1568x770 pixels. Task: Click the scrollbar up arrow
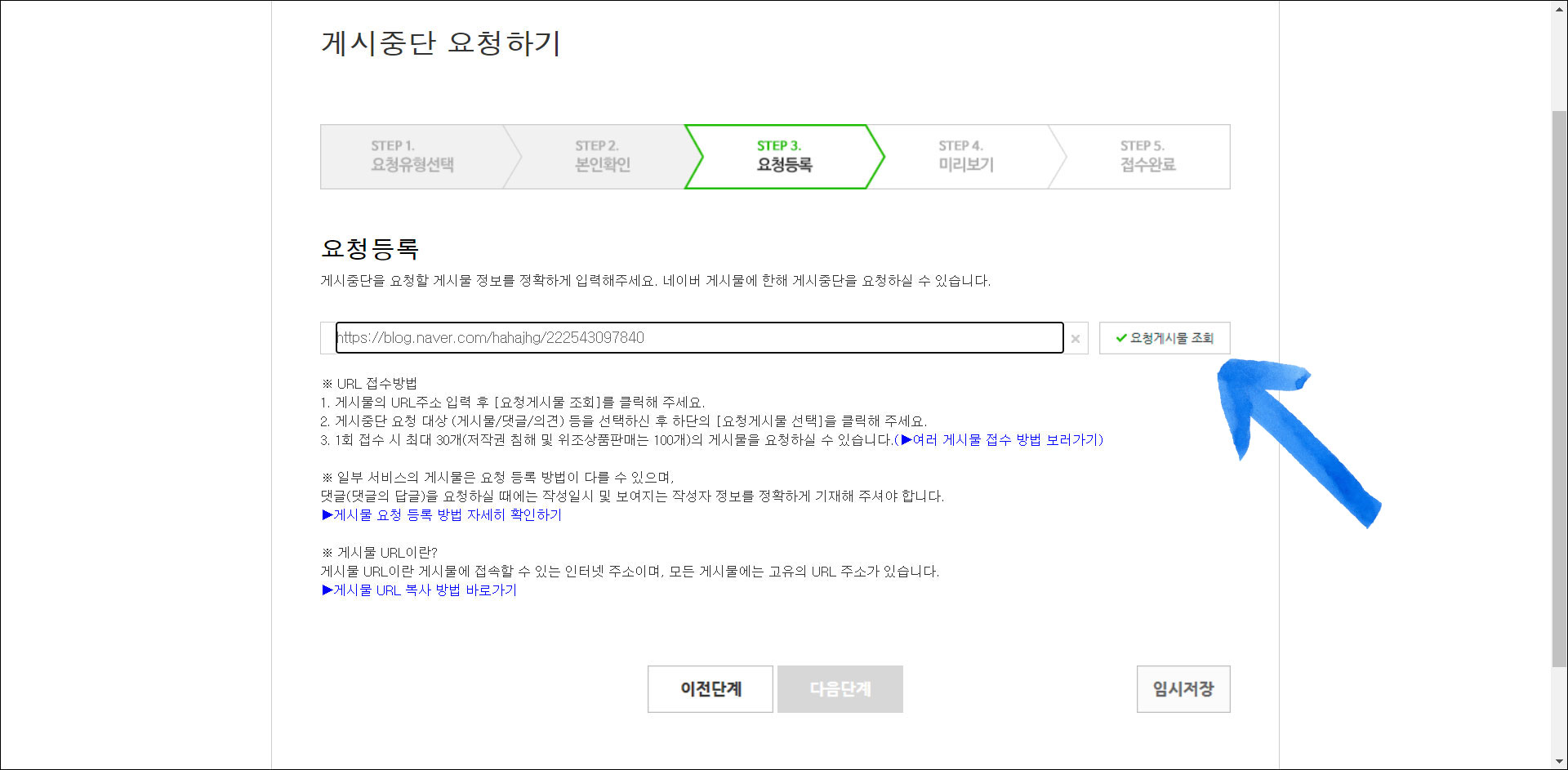tap(1559, 7)
